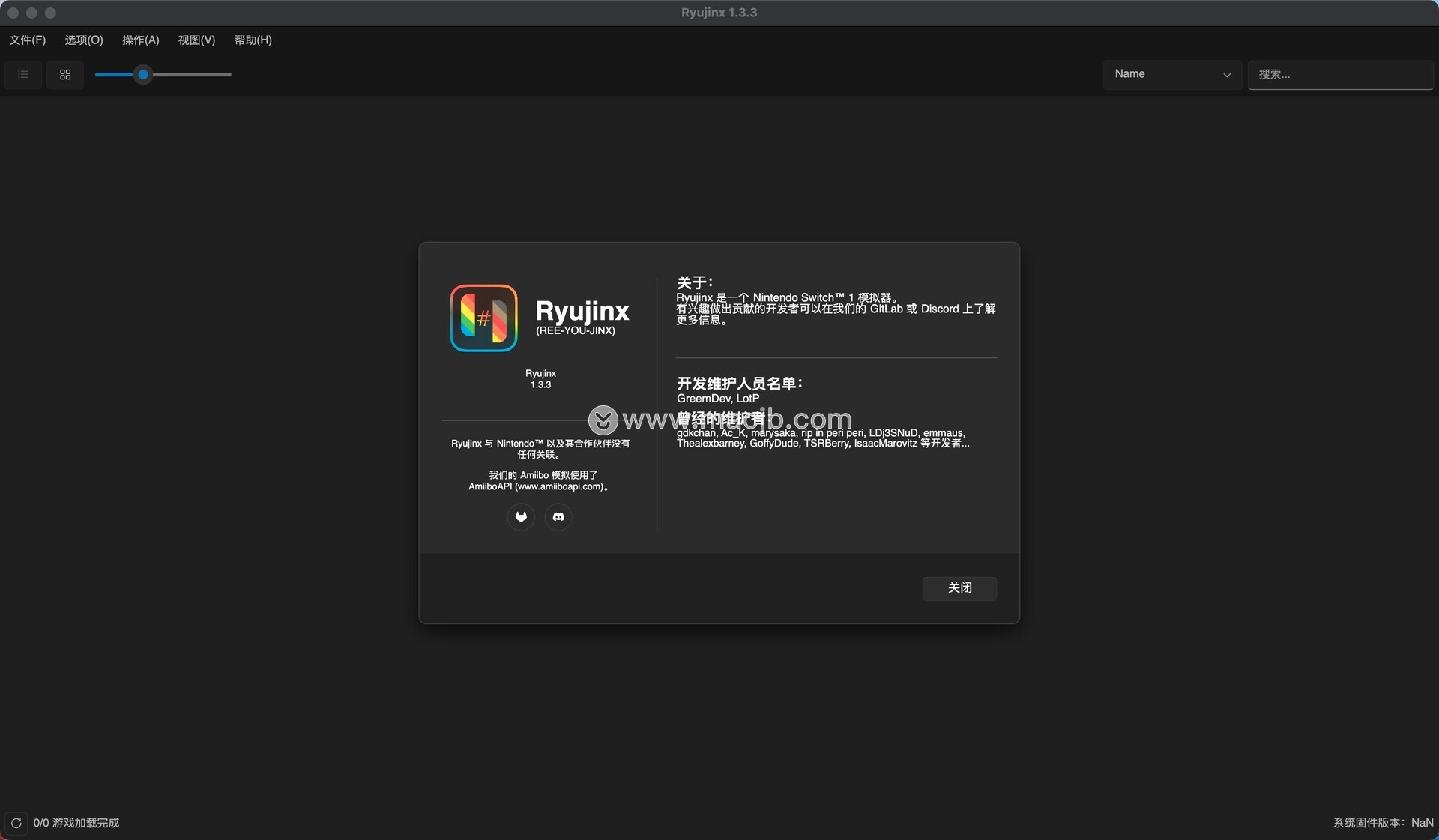Click the Ryujinx logo in About dialog
The width and height of the screenshot is (1439, 840).
(483, 318)
